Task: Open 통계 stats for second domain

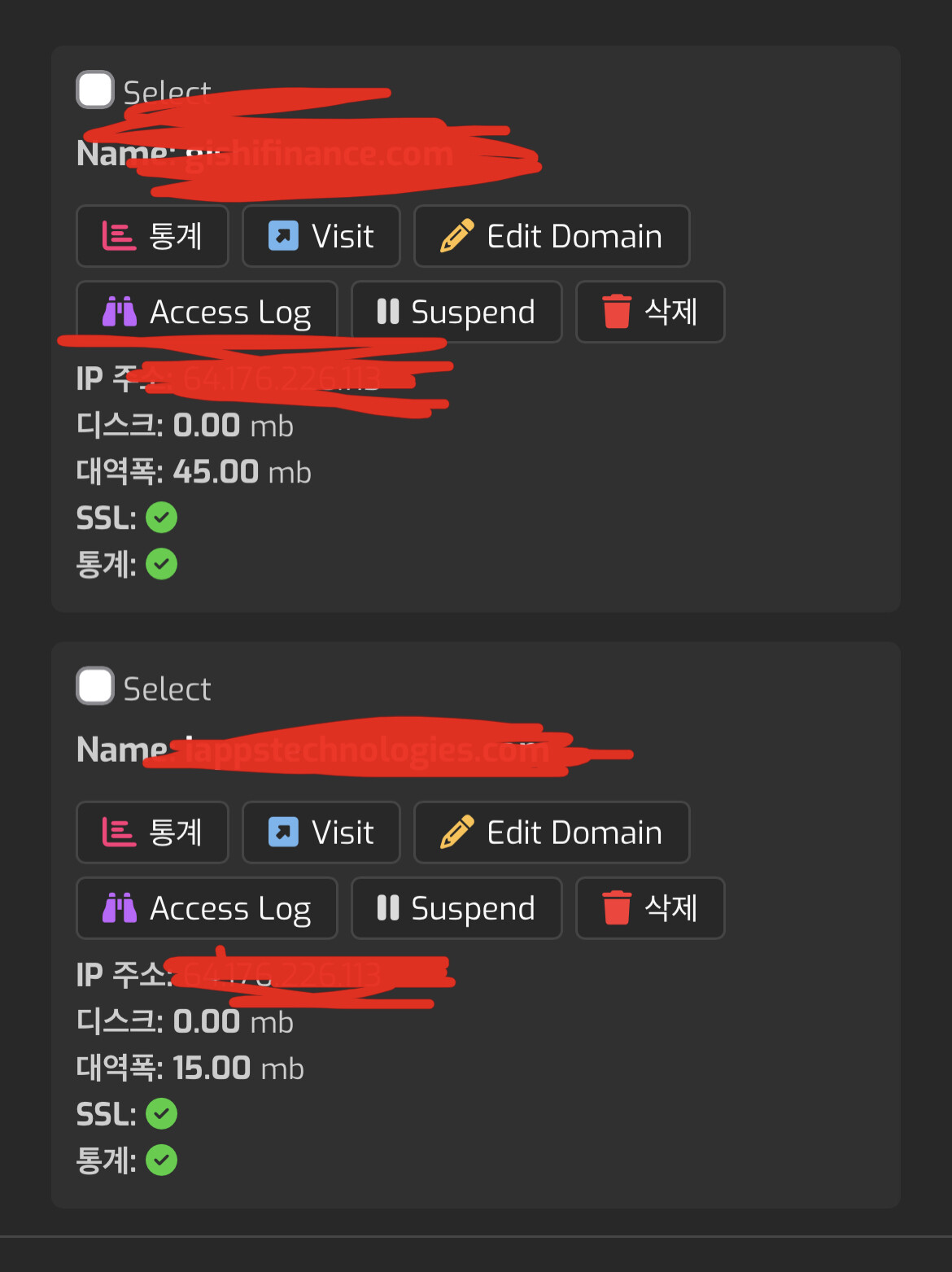Action: (152, 833)
